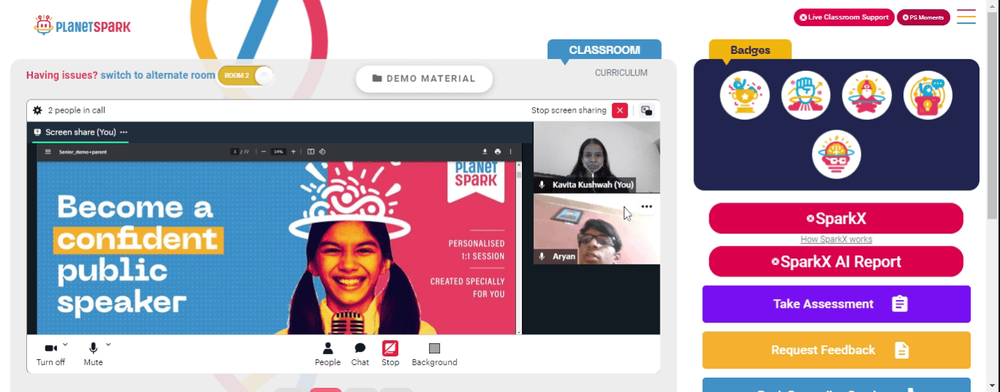The width and height of the screenshot is (1000, 392).
Task: Open Screen share (You) three-dot options
Action: tap(124, 132)
